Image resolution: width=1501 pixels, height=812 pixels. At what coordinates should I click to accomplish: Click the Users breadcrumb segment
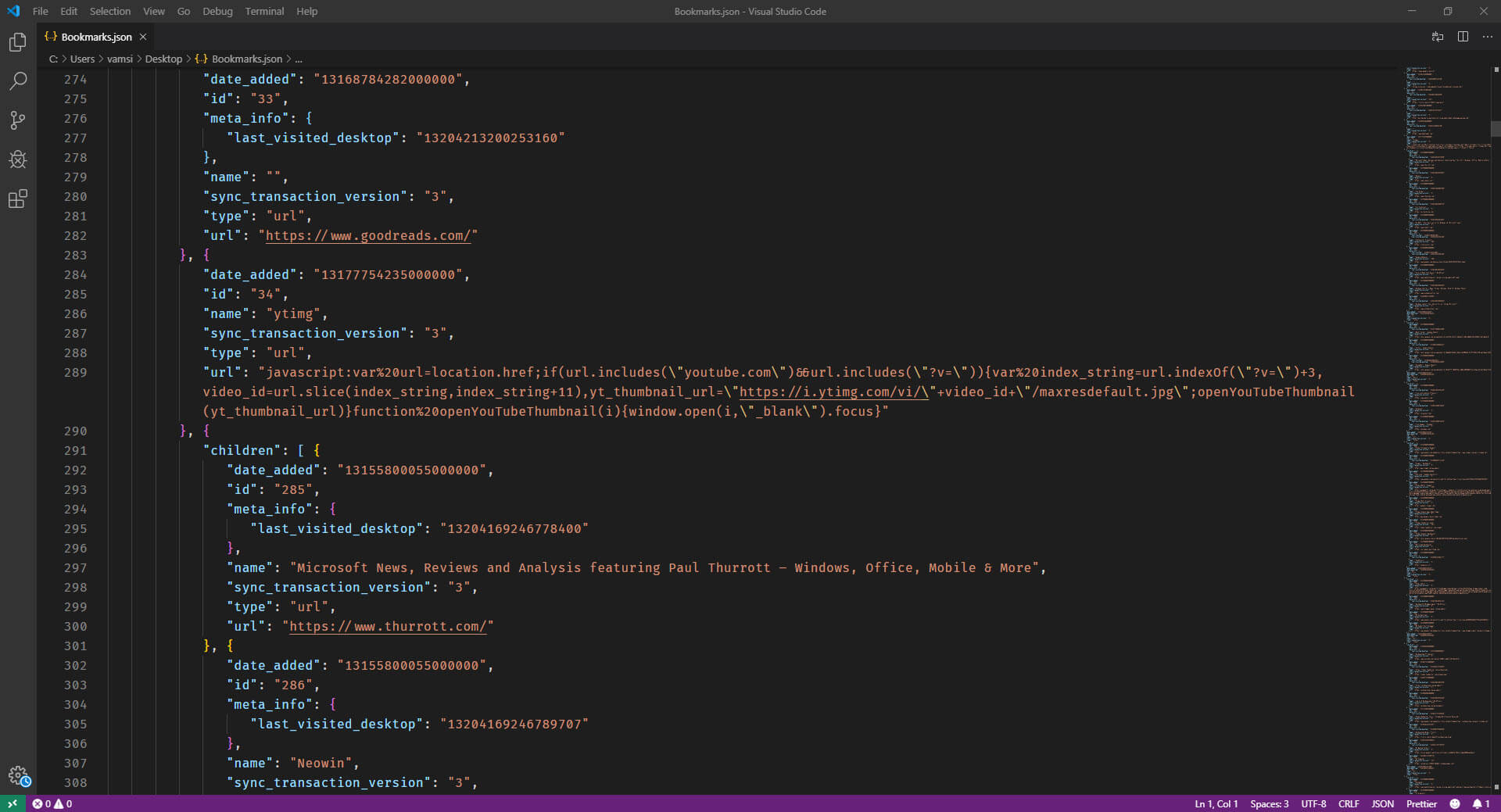click(82, 59)
